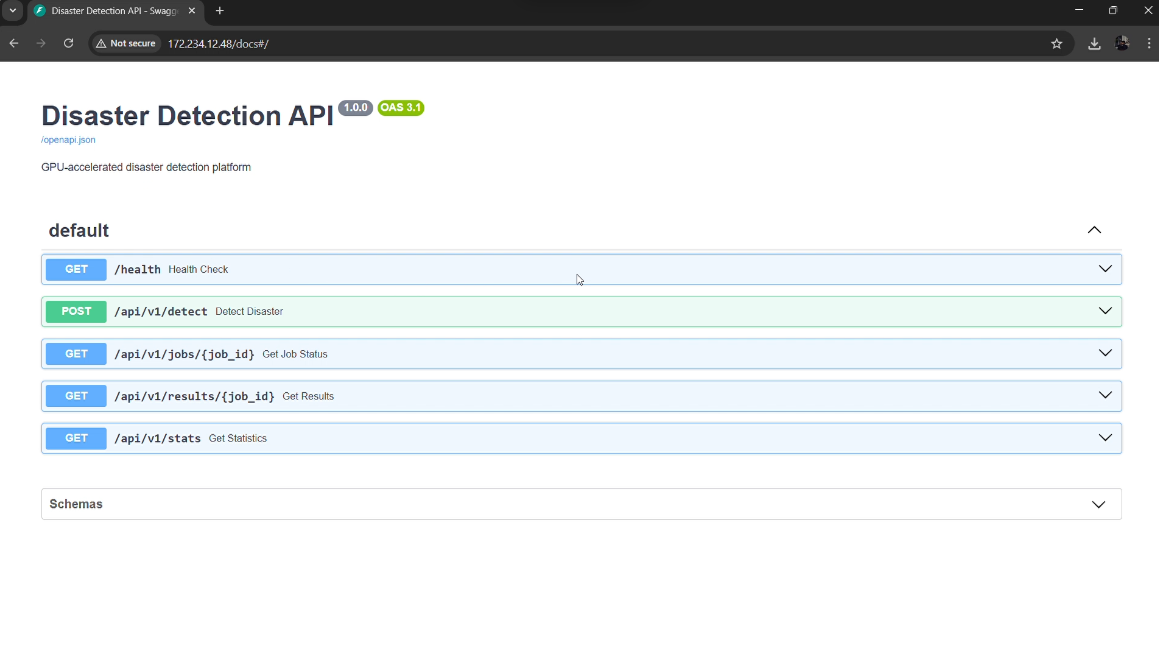This screenshot has width=1159, height=646.
Task: Expand the /health endpoint chevron
Action: tap(1105, 269)
